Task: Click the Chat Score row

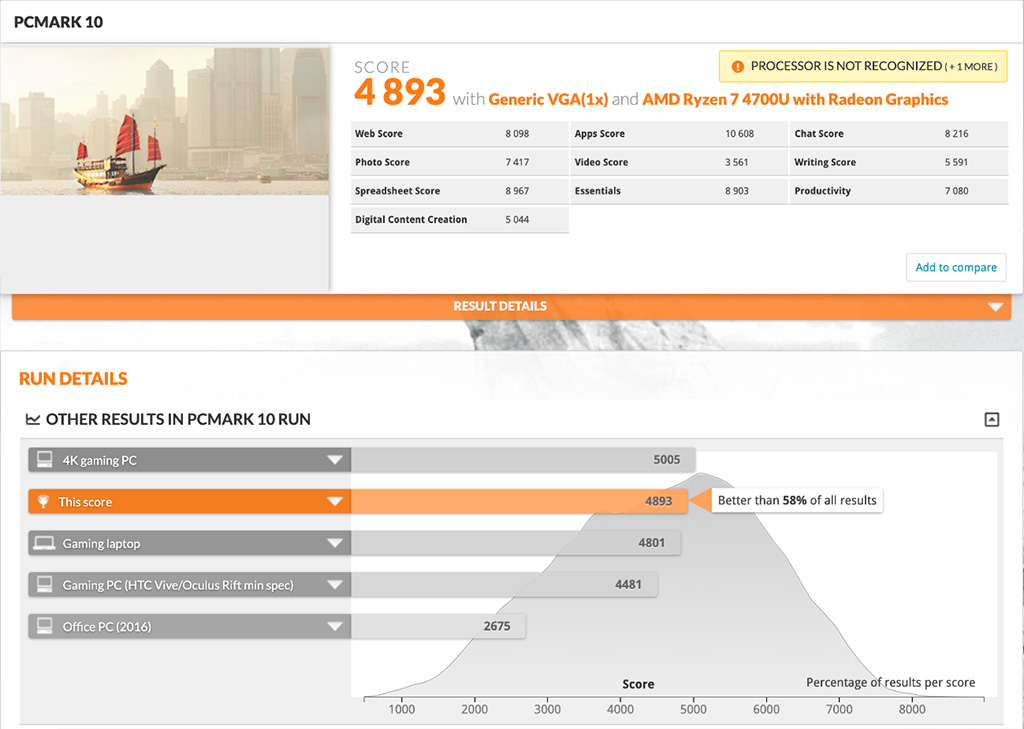Action: (899, 133)
